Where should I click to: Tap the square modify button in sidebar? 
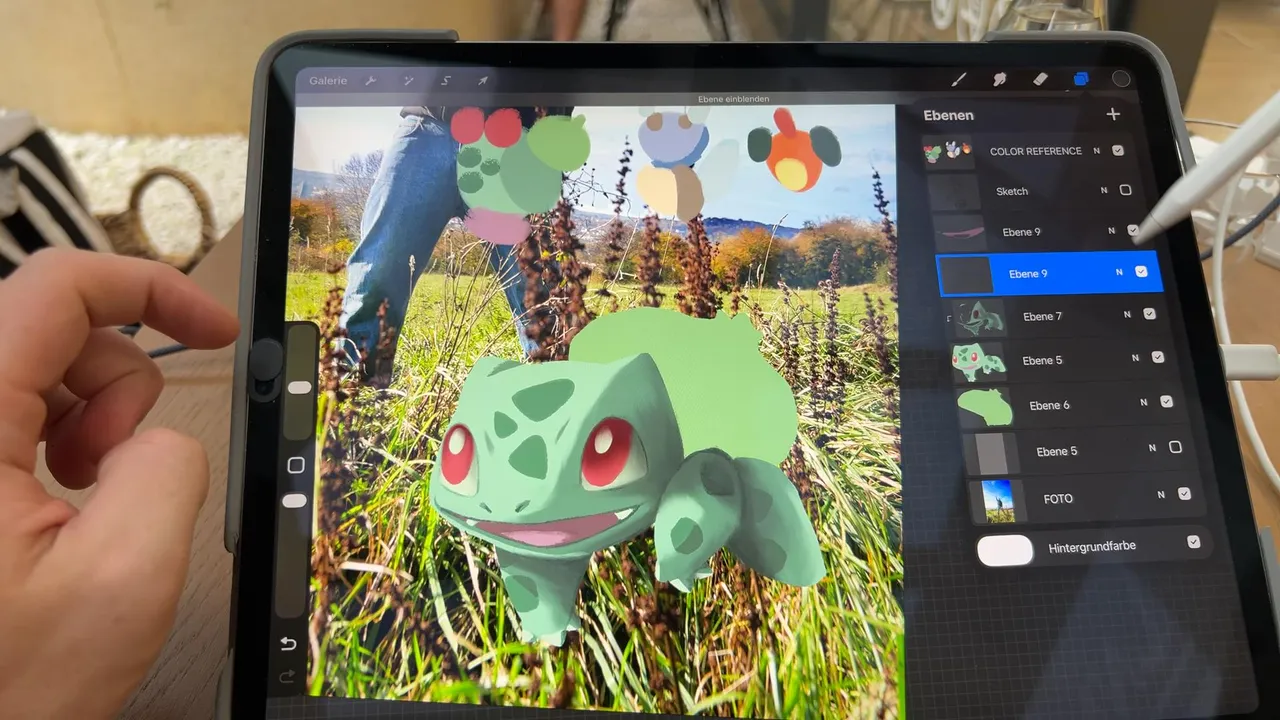click(295, 465)
